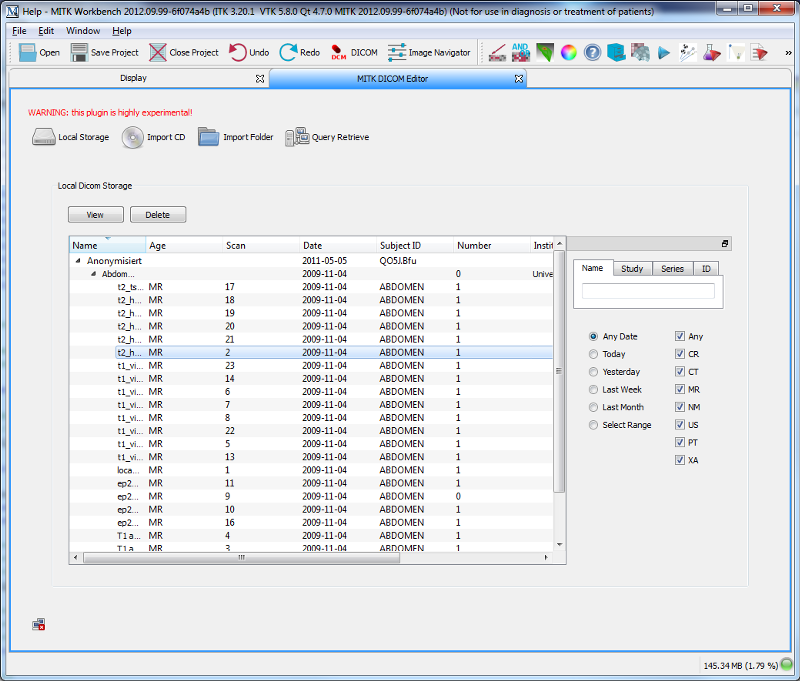
Task: Open Import Folder
Action: coord(236,137)
